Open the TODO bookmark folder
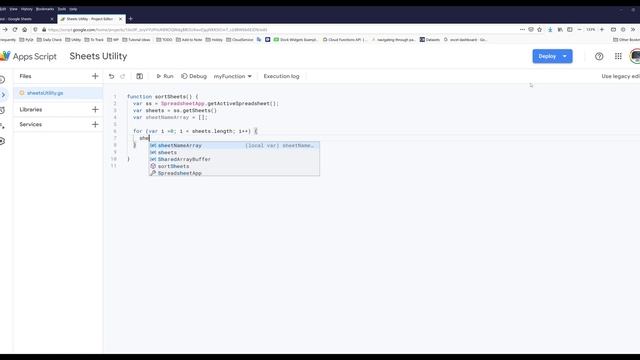 tap(164, 40)
